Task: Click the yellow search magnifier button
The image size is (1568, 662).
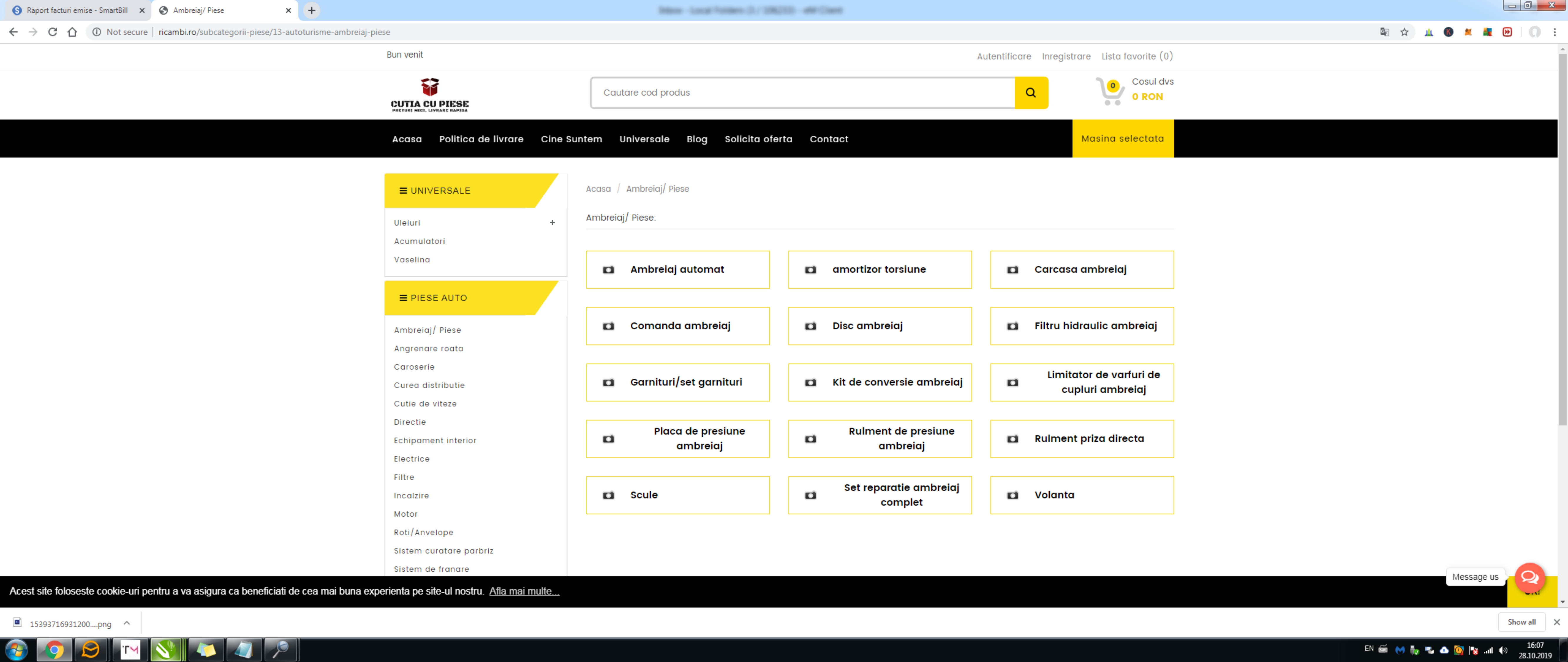Action: (x=1031, y=93)
